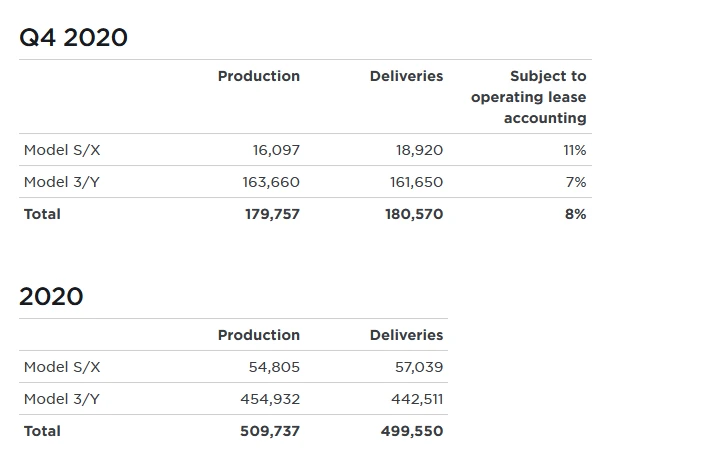Click the Q4 production value 16,097
This screenshot has height=453, width=719.
276,150
